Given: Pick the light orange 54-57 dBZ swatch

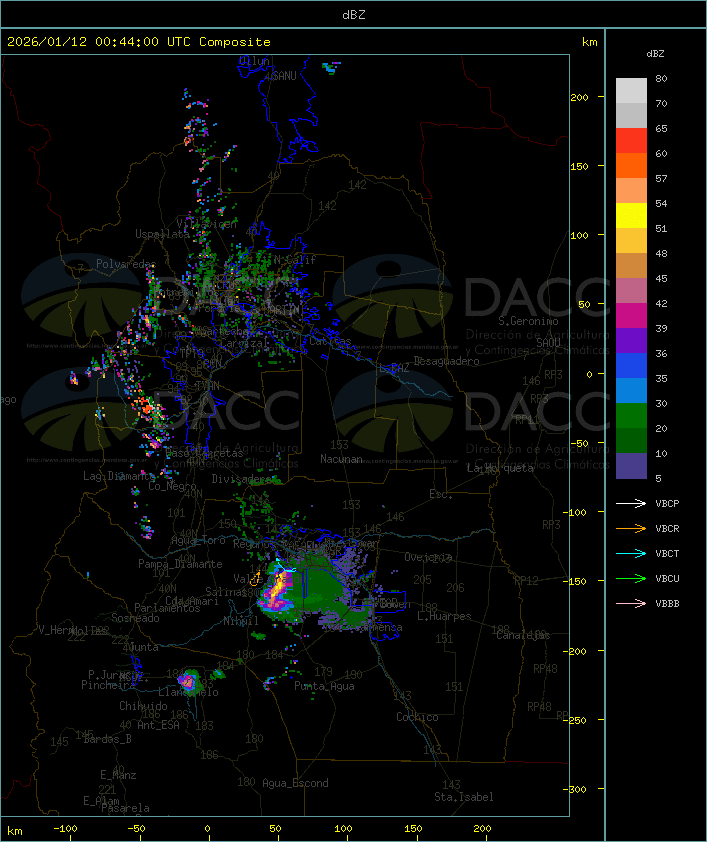Looking at the screenshot, I should (631, 191).
